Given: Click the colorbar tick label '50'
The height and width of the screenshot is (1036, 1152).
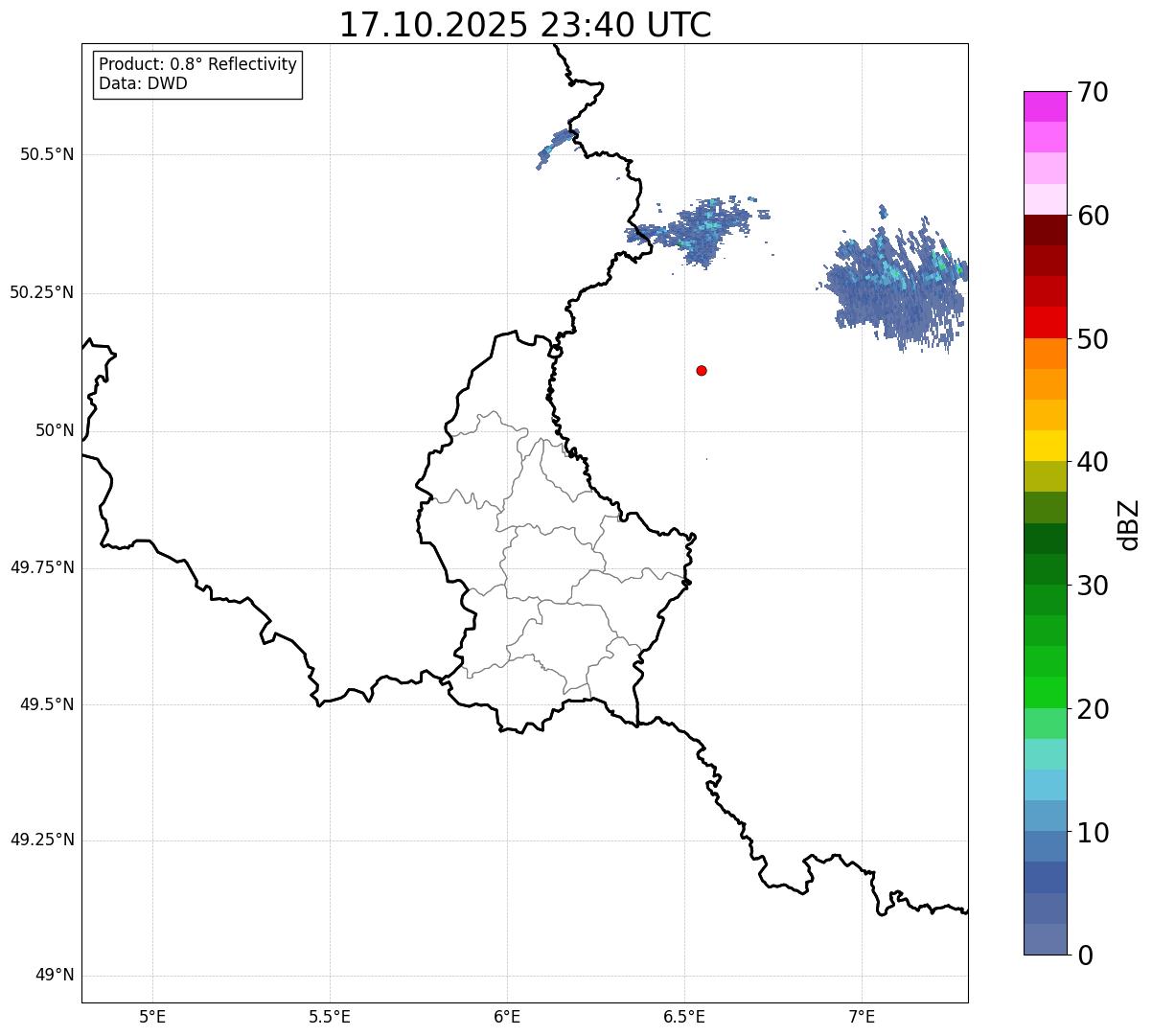Looking at the screenshot, I should (x=1092, y=339).
